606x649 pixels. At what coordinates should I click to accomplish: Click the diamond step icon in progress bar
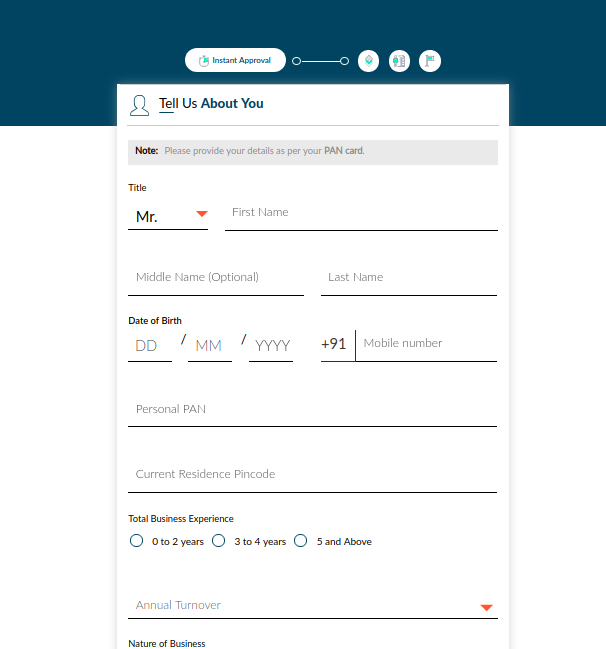click(369, 60)
